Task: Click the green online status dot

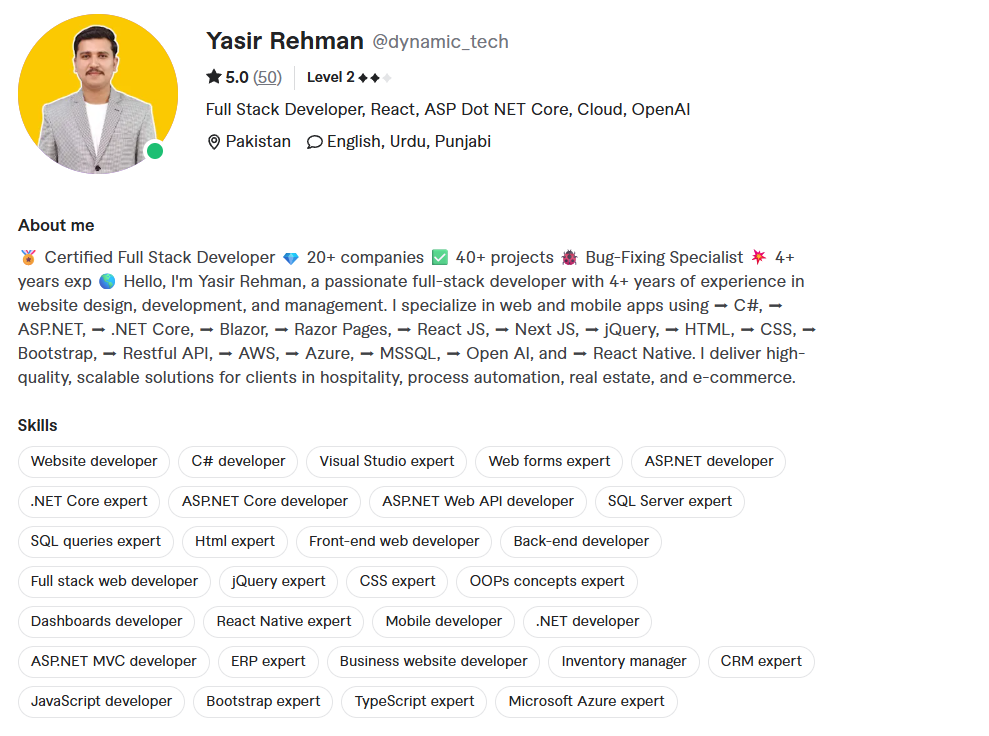Action: pos(156,149)
